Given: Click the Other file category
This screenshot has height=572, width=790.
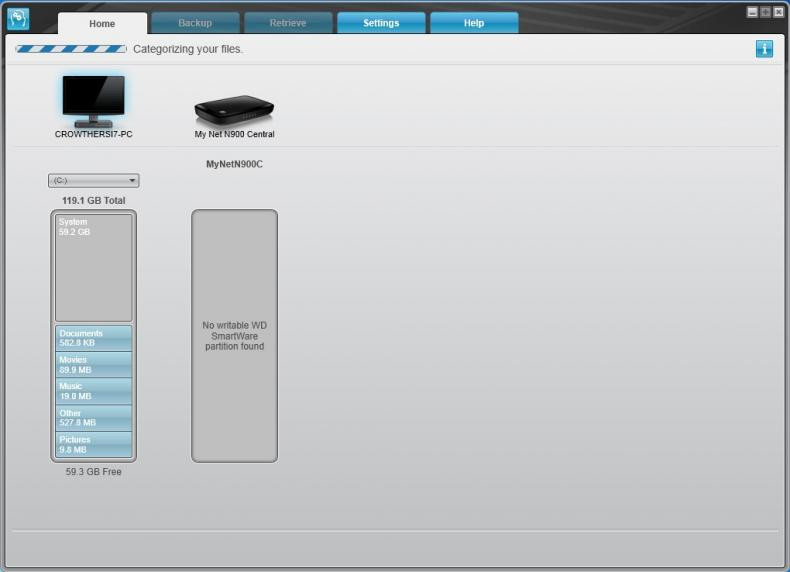Looking at the screenshot, I should pyautogui.click(x=94, y=418).
